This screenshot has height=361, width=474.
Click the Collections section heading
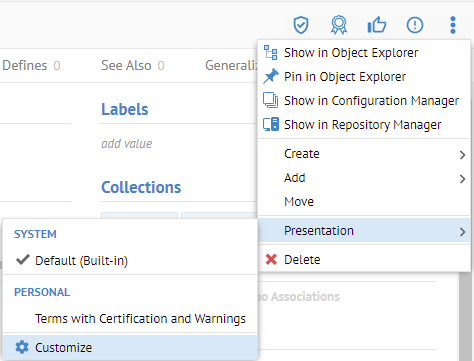tap(141, 187)
